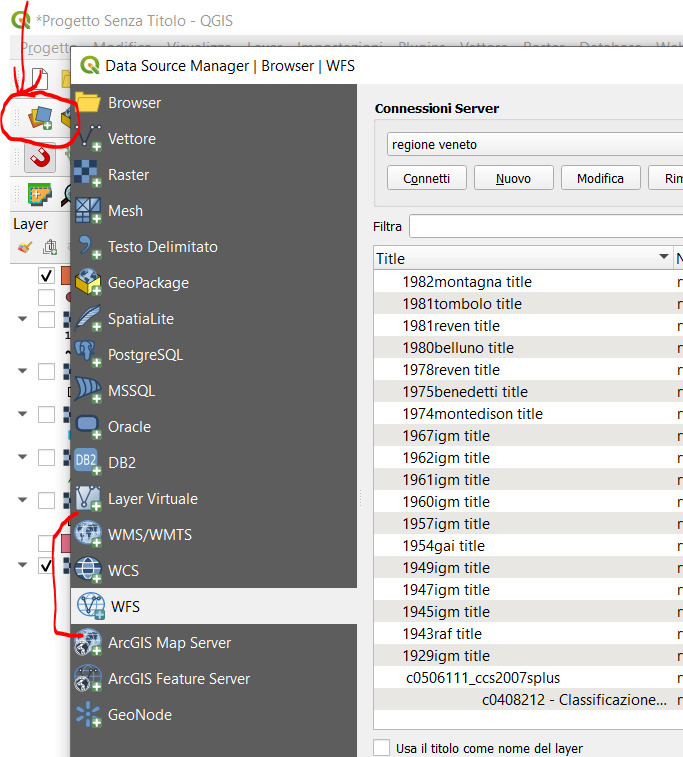Select the 1980belluno title row
683x757 pixels.
point(528,348)
